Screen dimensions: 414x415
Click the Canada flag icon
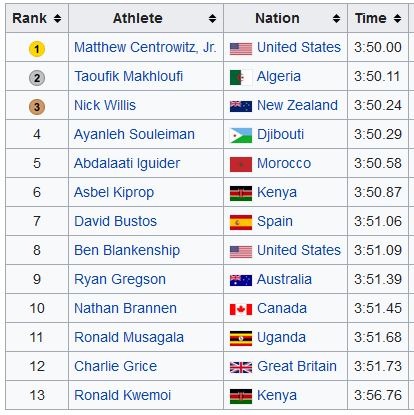[241, 309]
